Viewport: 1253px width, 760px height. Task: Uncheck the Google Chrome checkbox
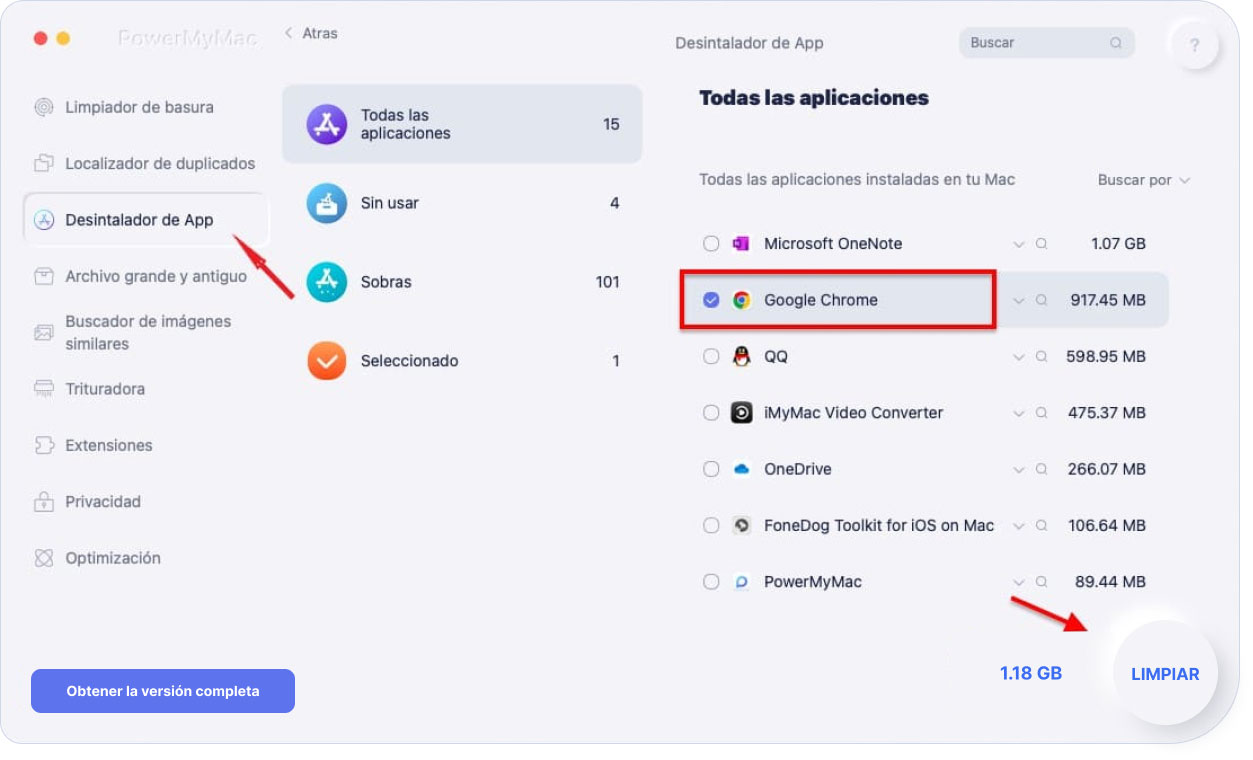pos(711,300)
